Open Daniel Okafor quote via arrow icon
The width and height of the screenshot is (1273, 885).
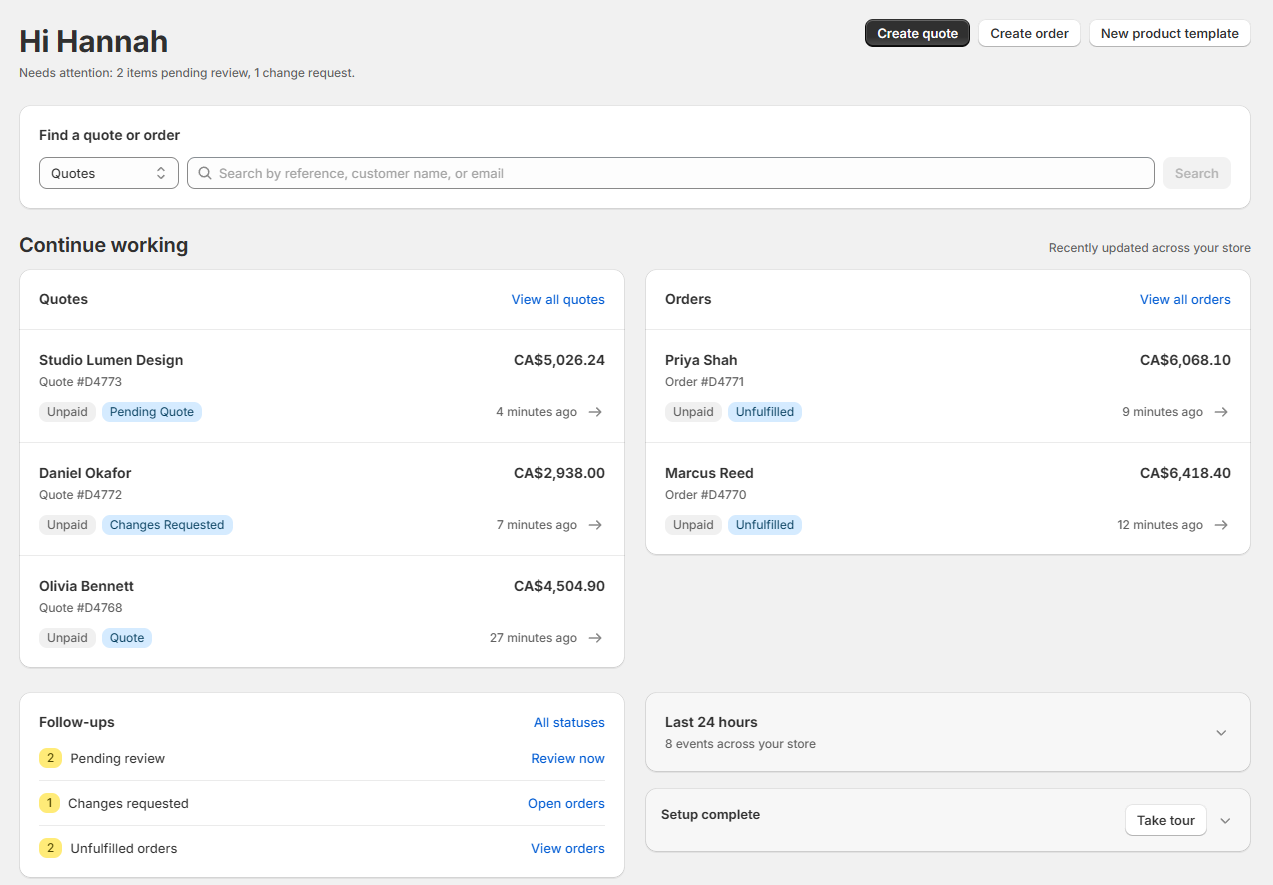pyautogui.click(x=595, y=525)
